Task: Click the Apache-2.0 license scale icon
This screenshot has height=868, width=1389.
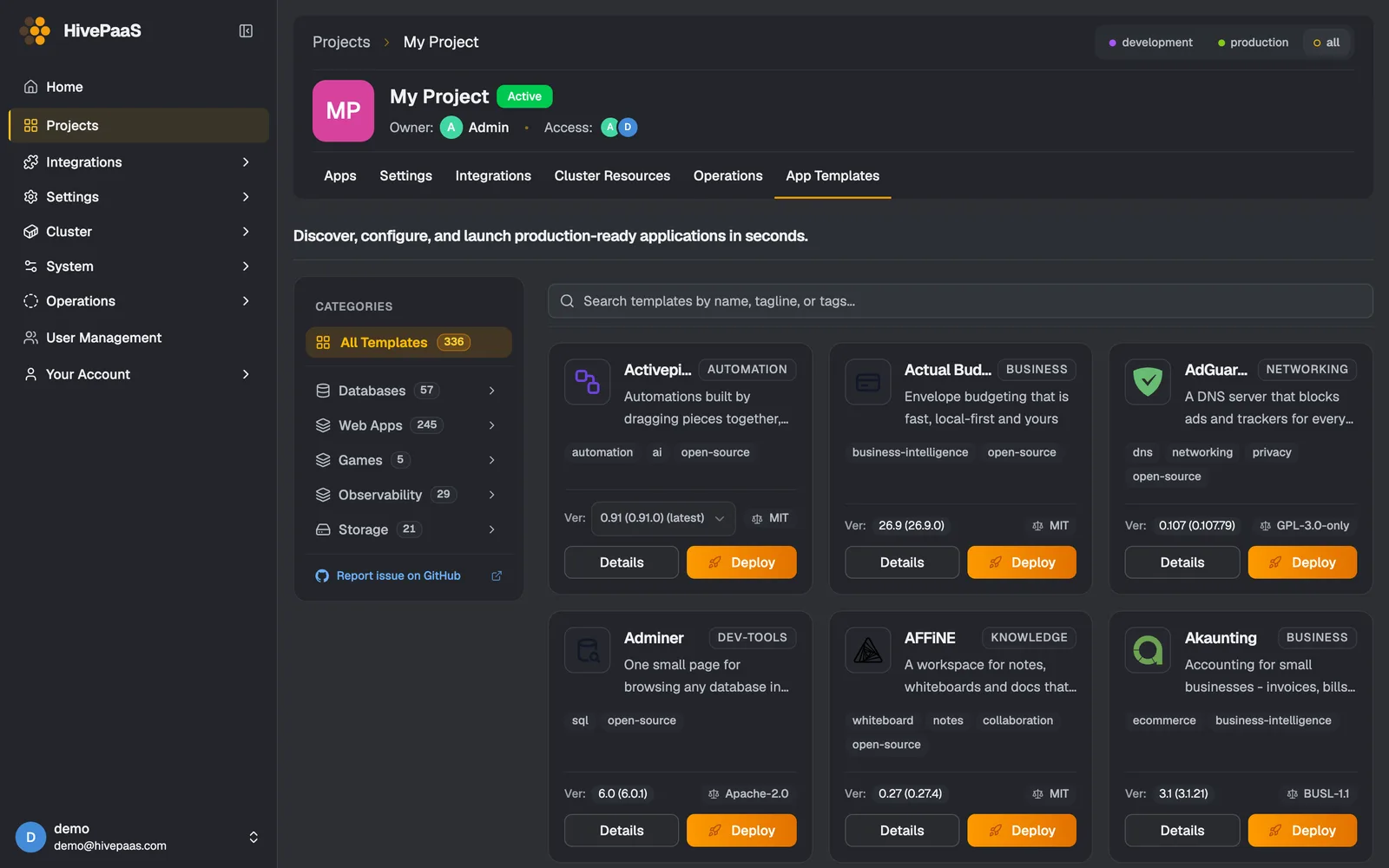Action: (714, 794)
